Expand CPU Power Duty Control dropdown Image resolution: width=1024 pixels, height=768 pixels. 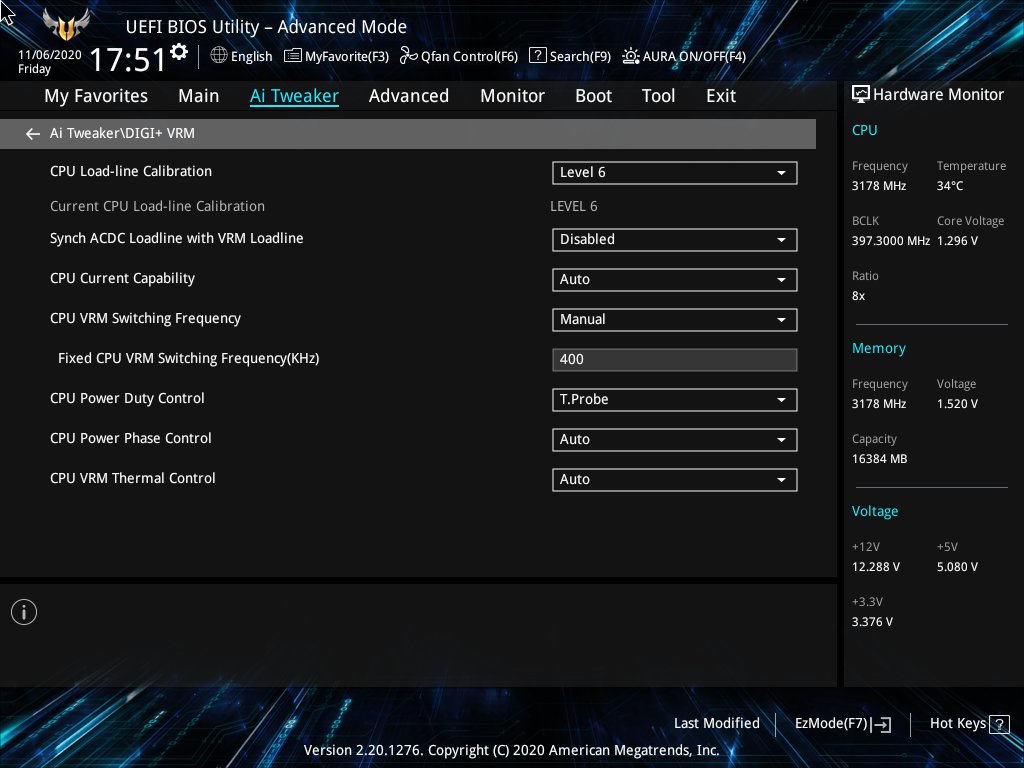pos(674,400)
